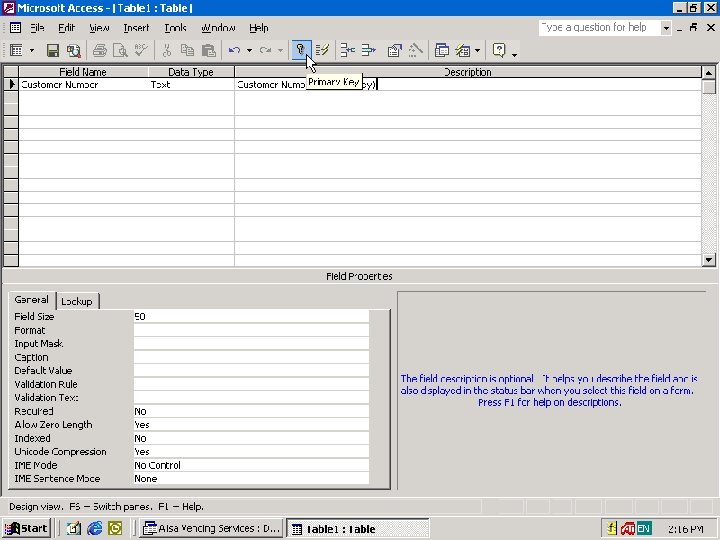This screenshot has height=540, width=720.
Task: Open the Window menu
Action: (x=218, y=28)
